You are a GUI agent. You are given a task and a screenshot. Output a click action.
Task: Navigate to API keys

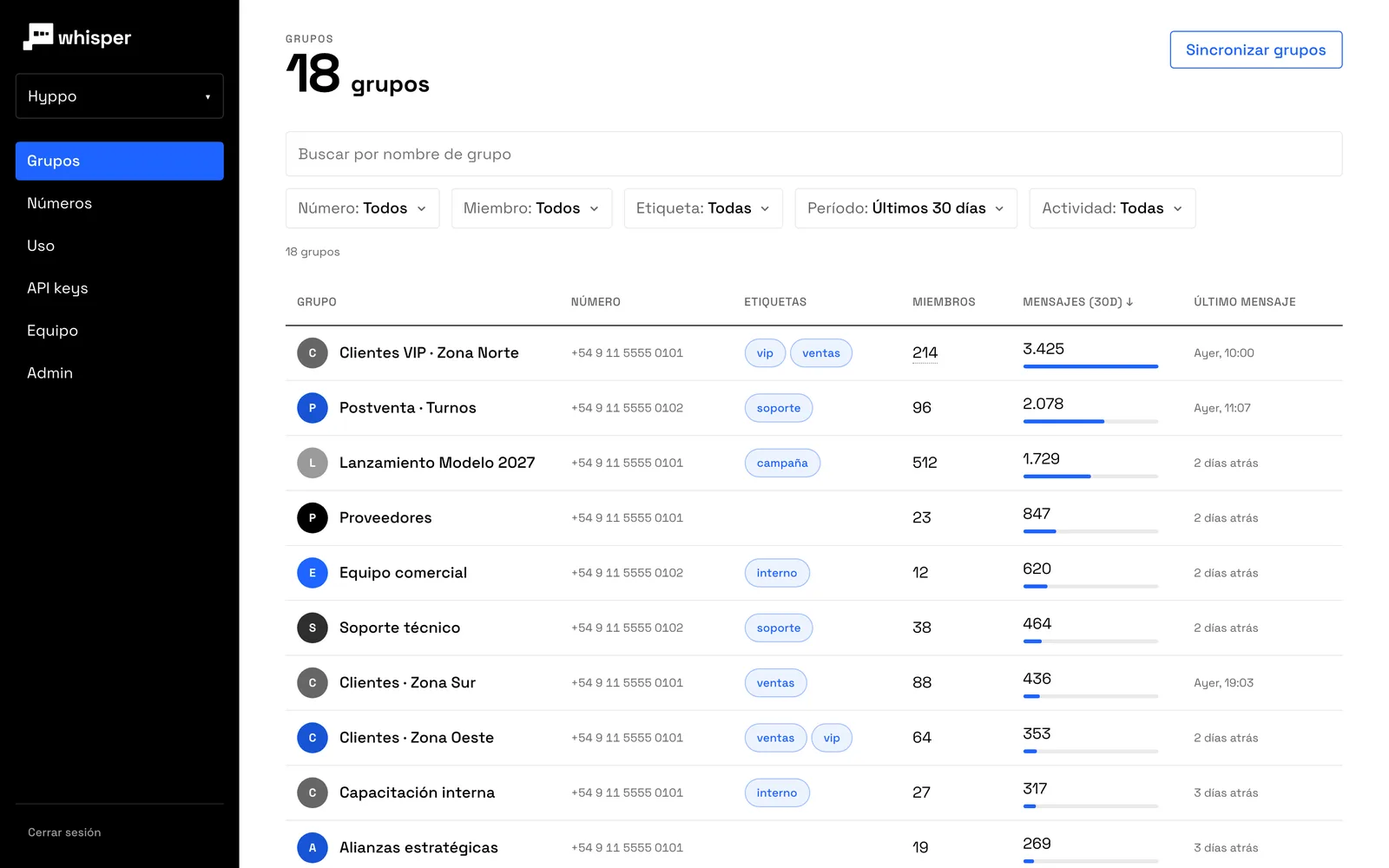[120, 288]
